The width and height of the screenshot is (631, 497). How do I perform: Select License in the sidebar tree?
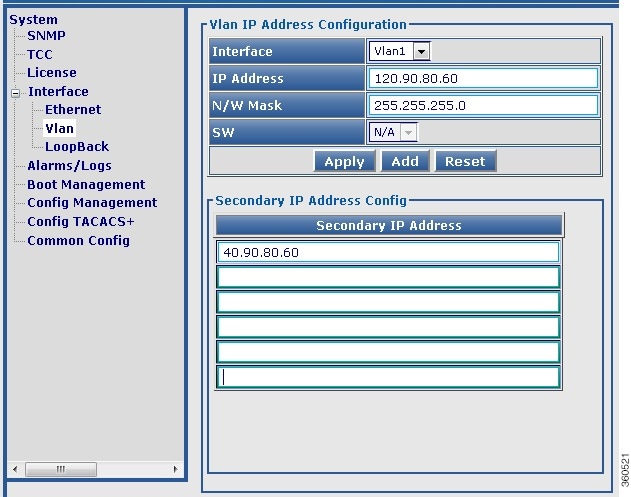52,72
